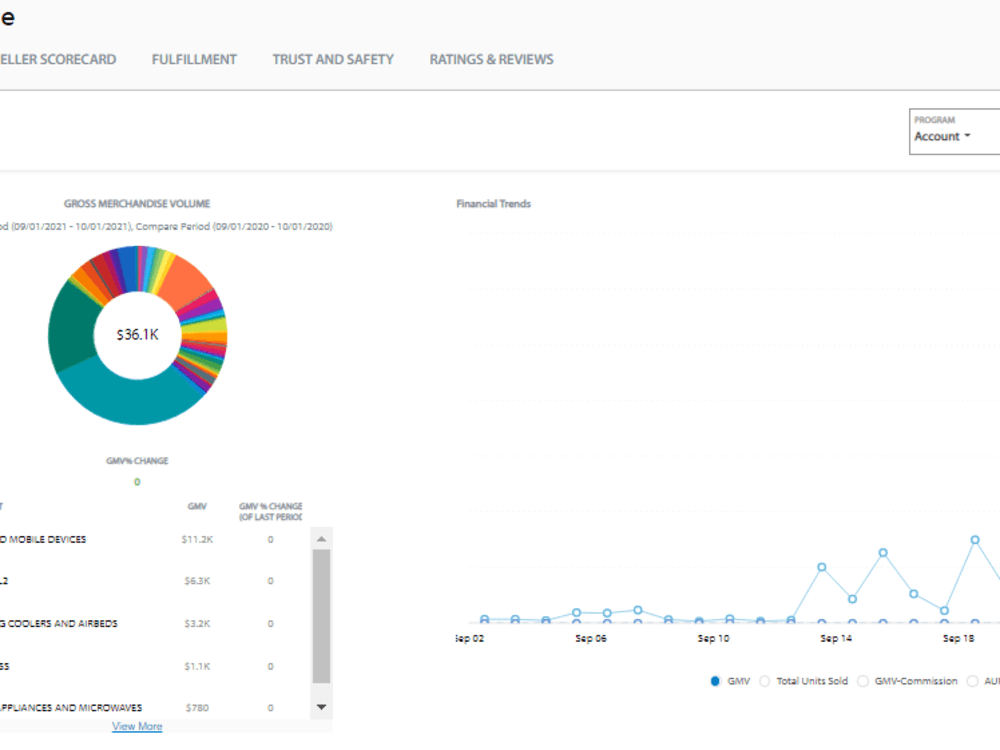Click the $11.2K GMV value
Viewport: 1000px width, 750px height.
coord(197,540)
